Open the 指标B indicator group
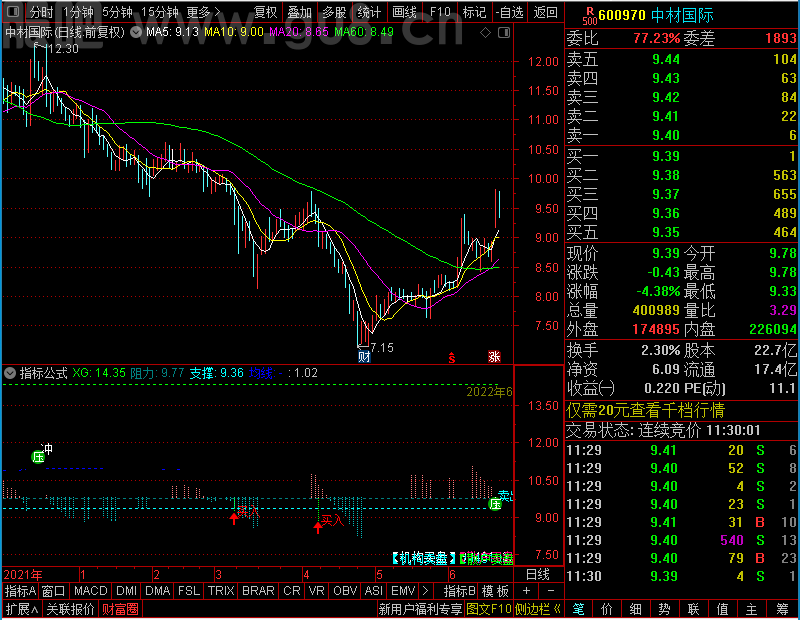The height and width of the screenshot is (620, 800). click(459, 591)
